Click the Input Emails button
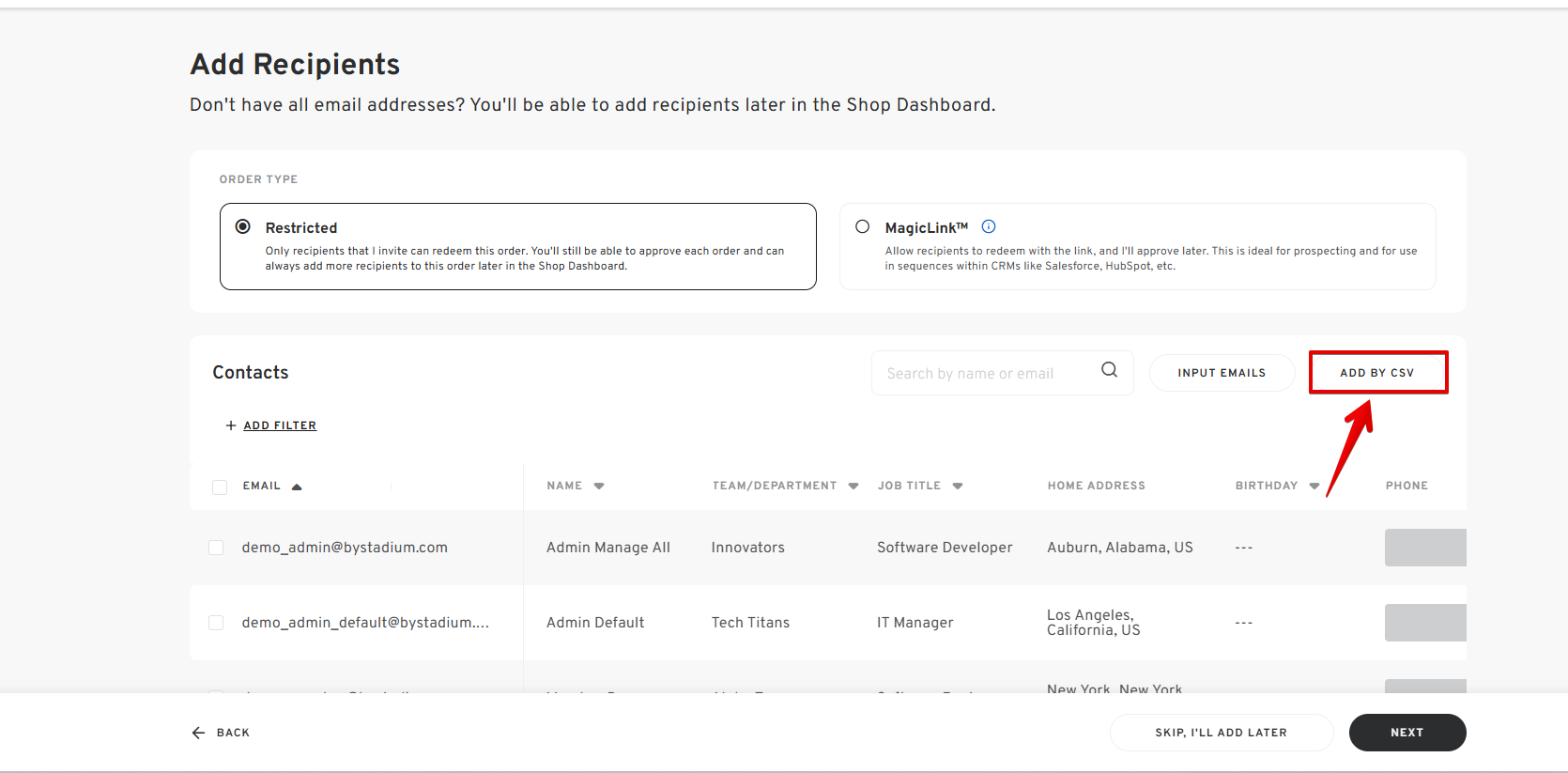Screen dimensions: 1568x773 click(x=1222, y=373)
